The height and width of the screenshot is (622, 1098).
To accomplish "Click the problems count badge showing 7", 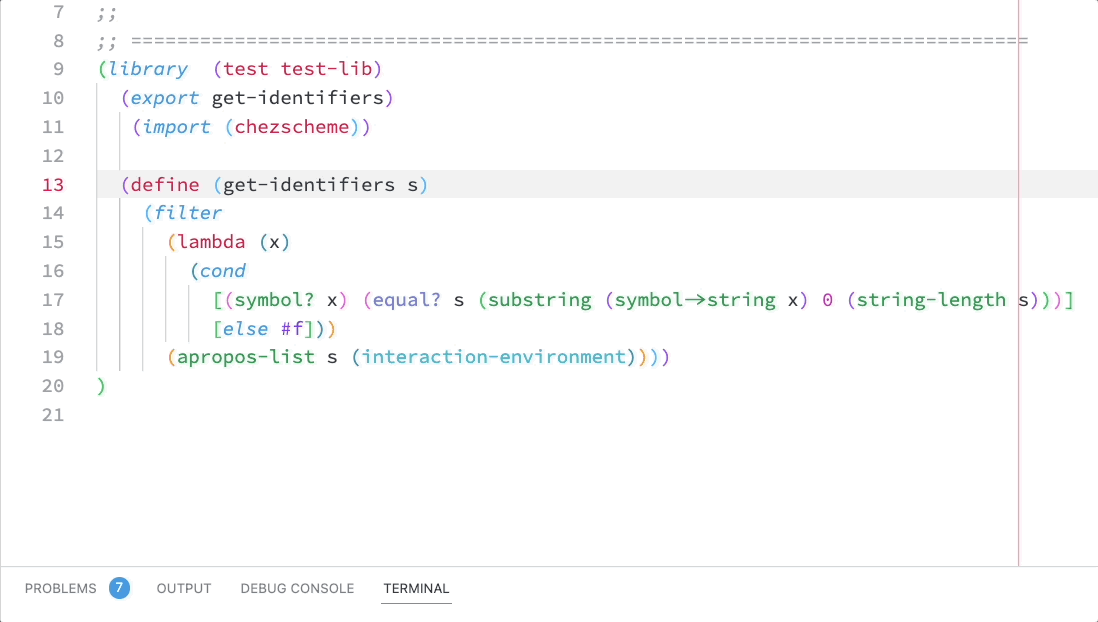I will (x=119, y=588).
